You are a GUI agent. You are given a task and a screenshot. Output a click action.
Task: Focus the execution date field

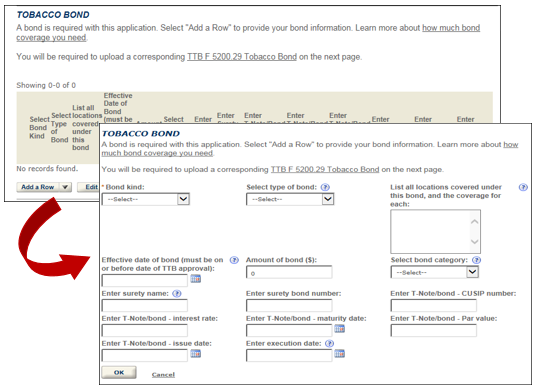(289, 355)
